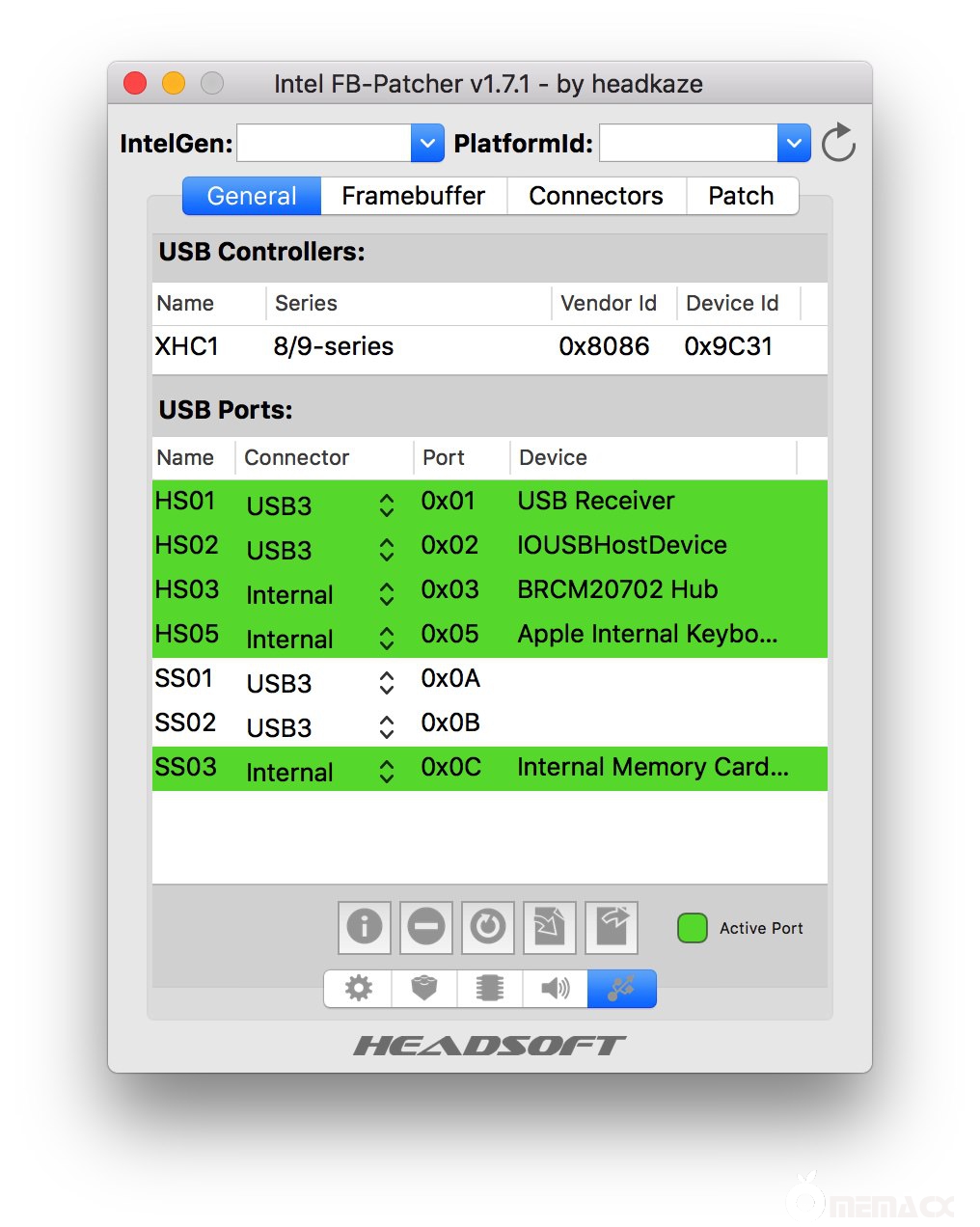Switch to the Framebuffer tab
The width and height of the screenshot is (980, 1227).
[413, 196]
